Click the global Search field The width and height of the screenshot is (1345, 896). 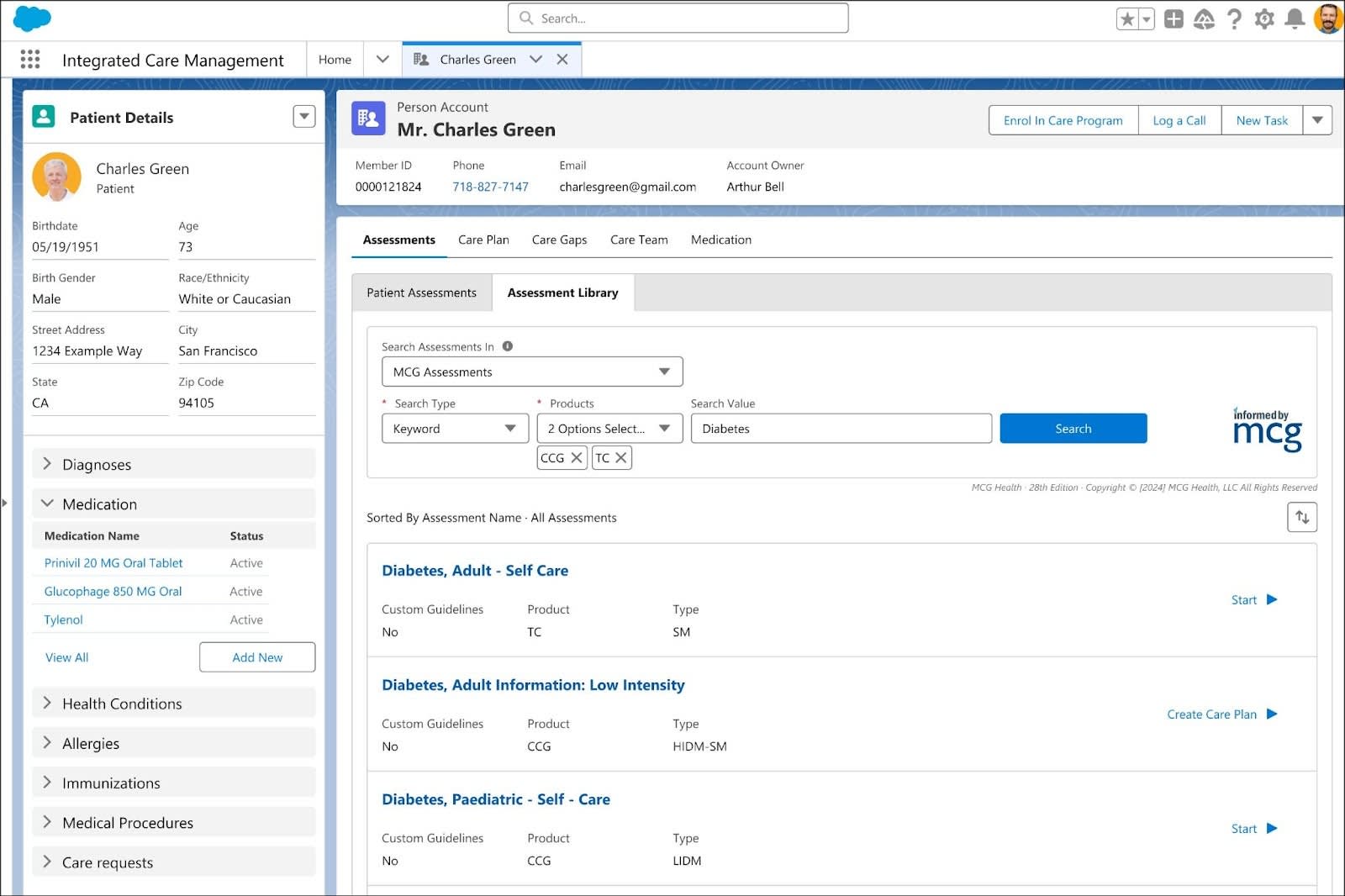pyautogui.click(x=678, y=18)
